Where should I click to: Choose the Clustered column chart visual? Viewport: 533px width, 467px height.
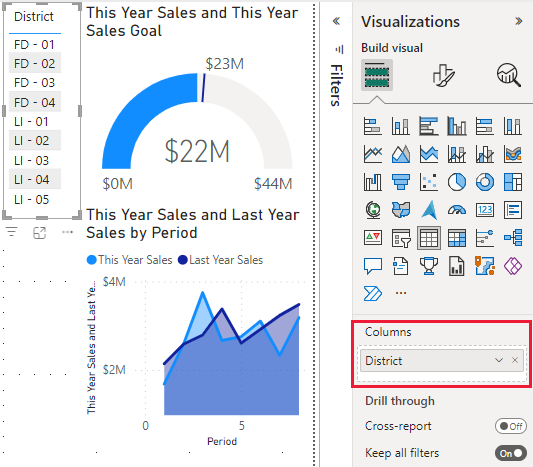457,126
